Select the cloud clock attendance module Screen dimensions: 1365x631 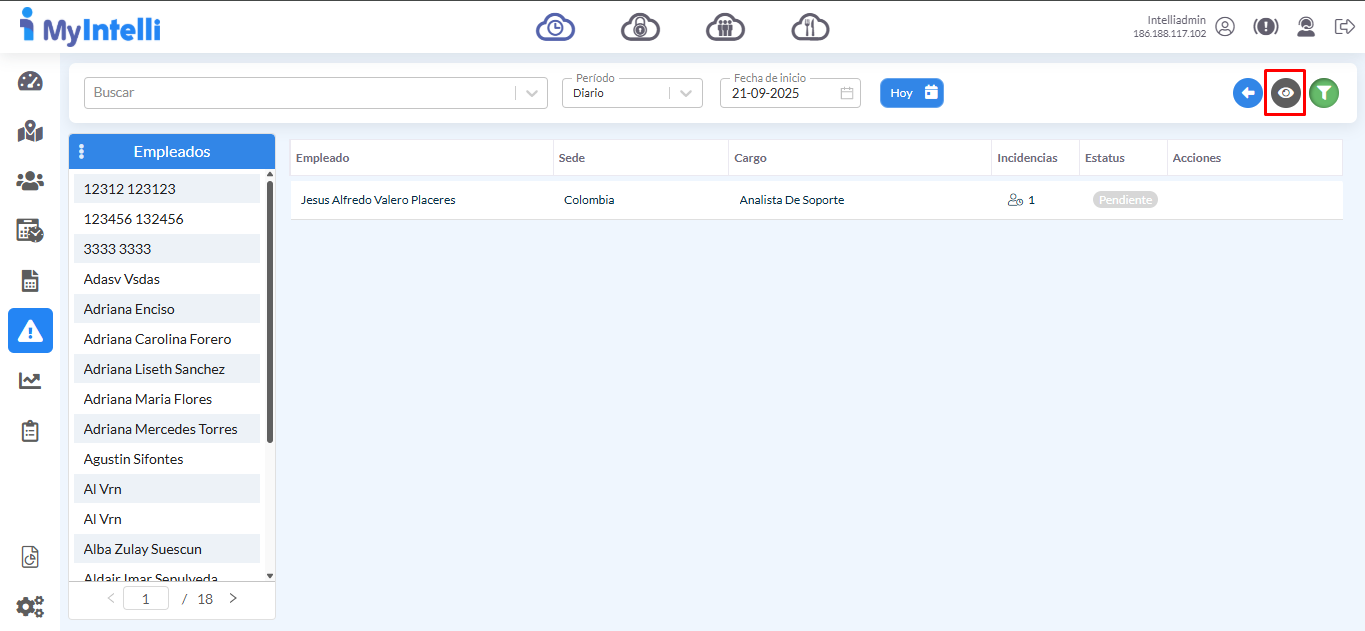pos(555,27)
